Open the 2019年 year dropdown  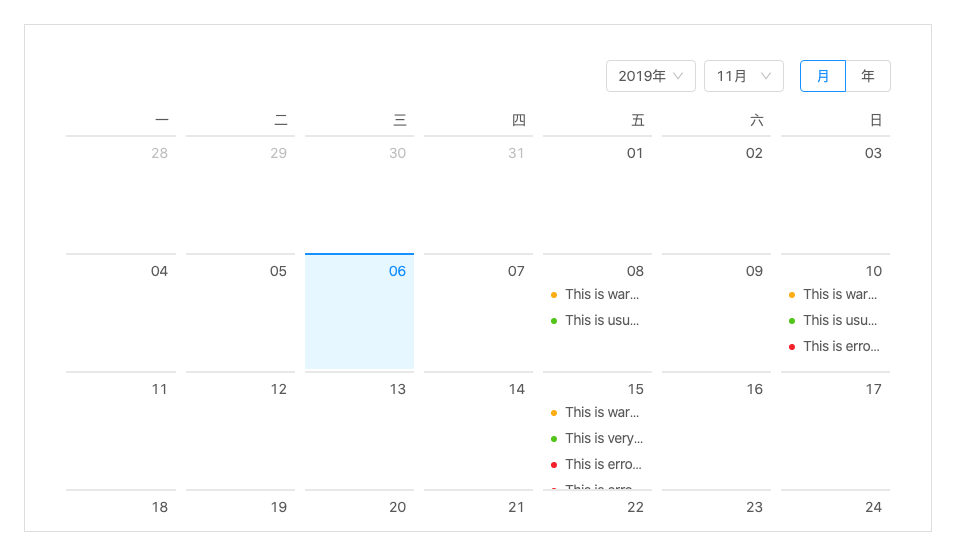point(650,76)
